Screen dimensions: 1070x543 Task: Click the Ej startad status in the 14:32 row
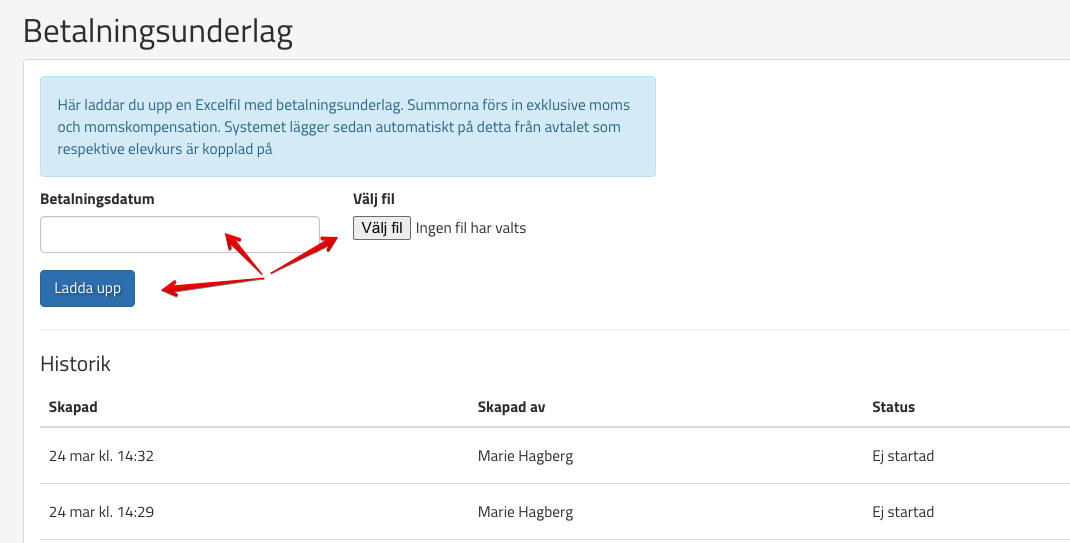903,456
